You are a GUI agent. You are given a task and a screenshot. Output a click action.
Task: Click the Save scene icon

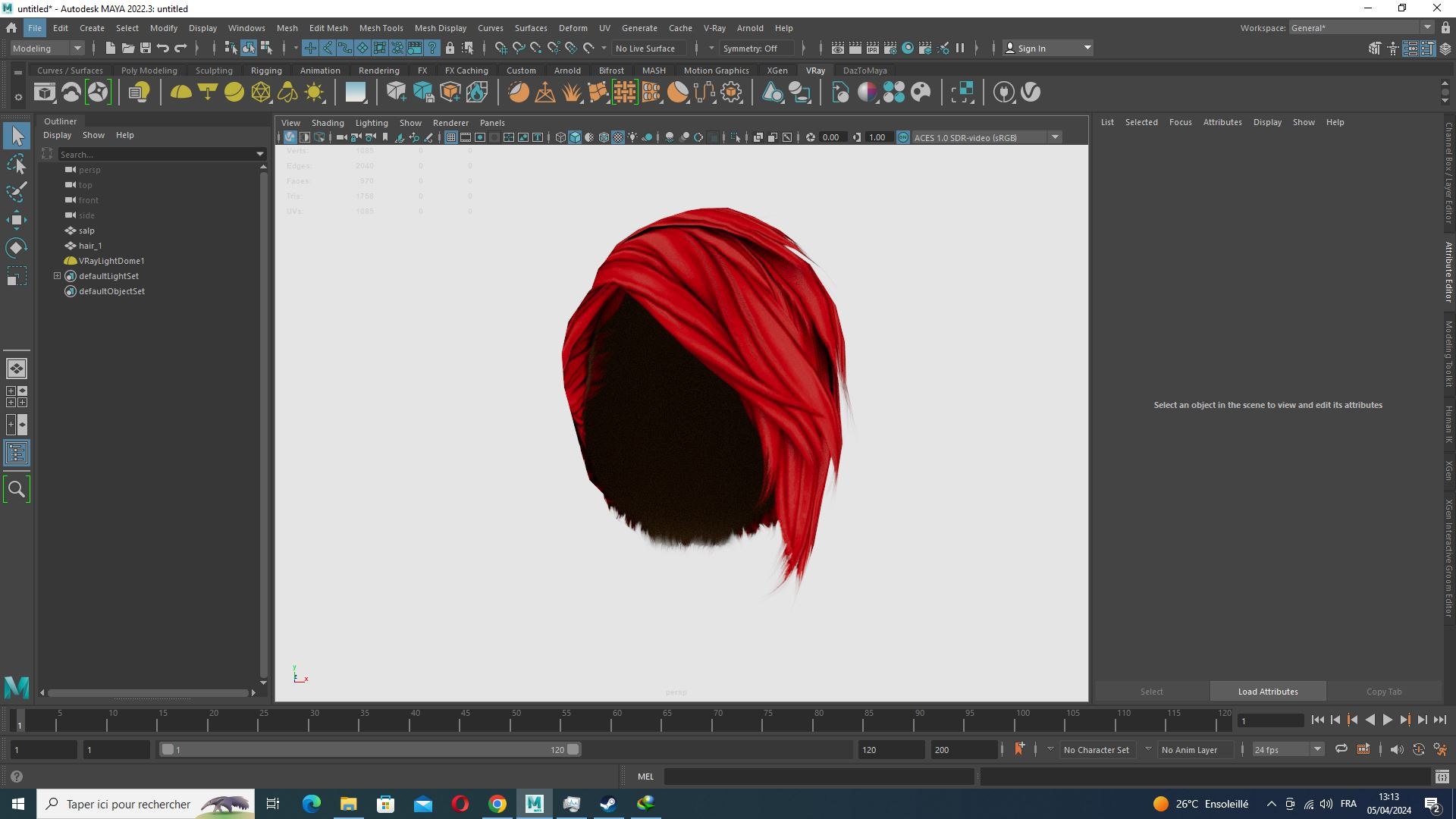tap(146, 48)
